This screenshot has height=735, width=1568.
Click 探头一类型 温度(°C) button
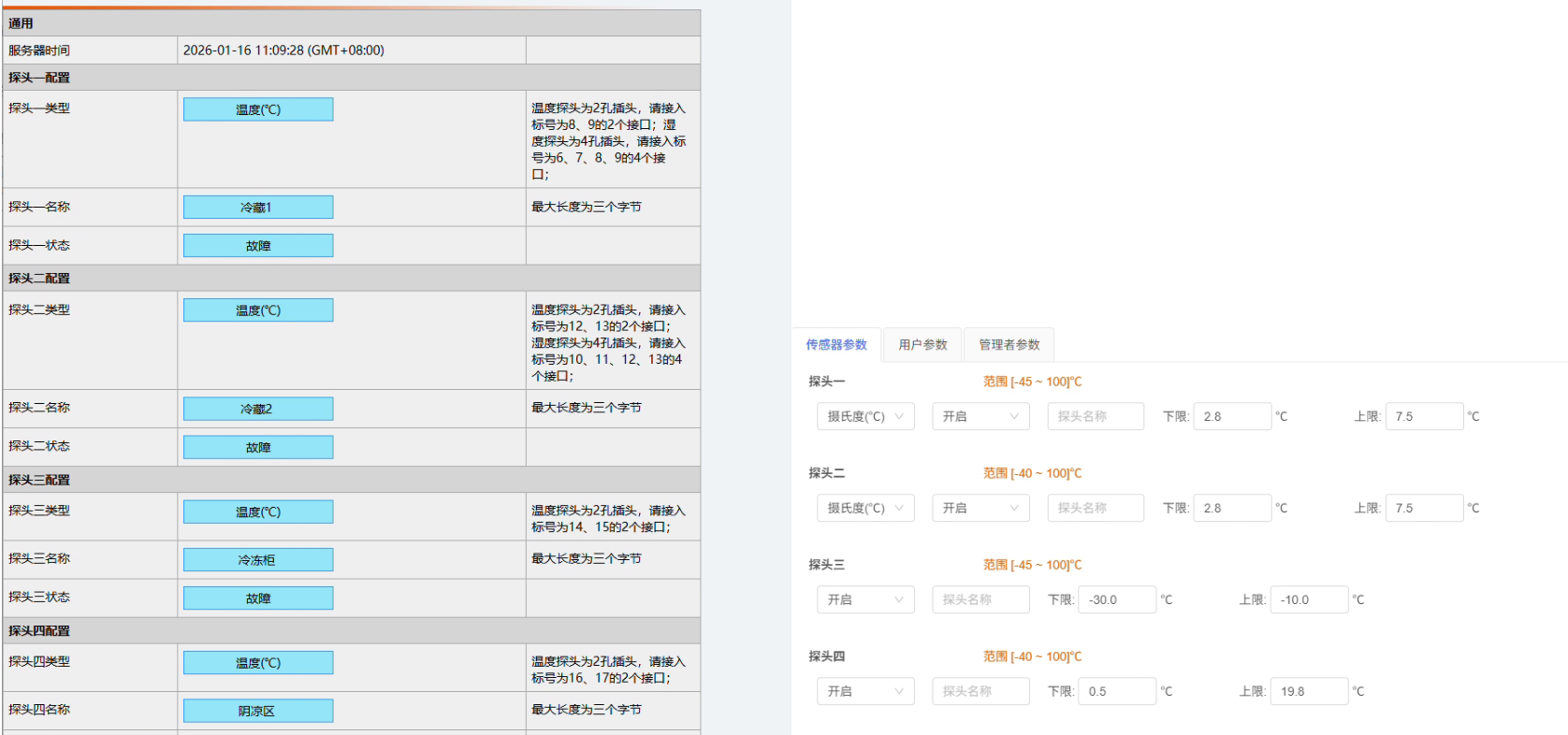[258, 110]
